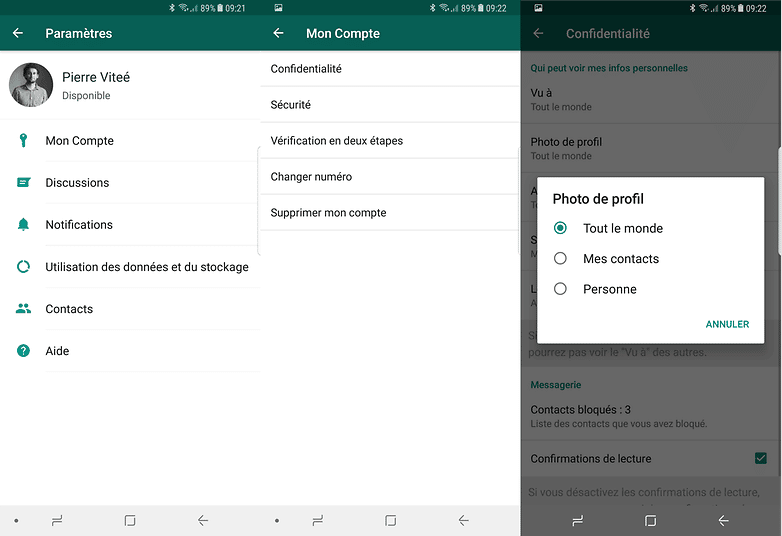Viewport: 782px width, 536px height.
Task: Select the Personne radio option
Action: click(x=561, y=289)
